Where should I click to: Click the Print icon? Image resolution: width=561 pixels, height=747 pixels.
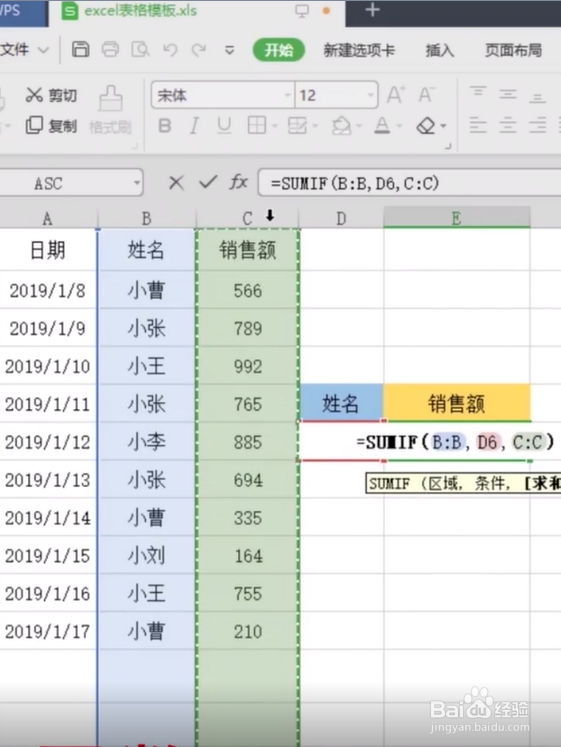click(x=110, y=49)
